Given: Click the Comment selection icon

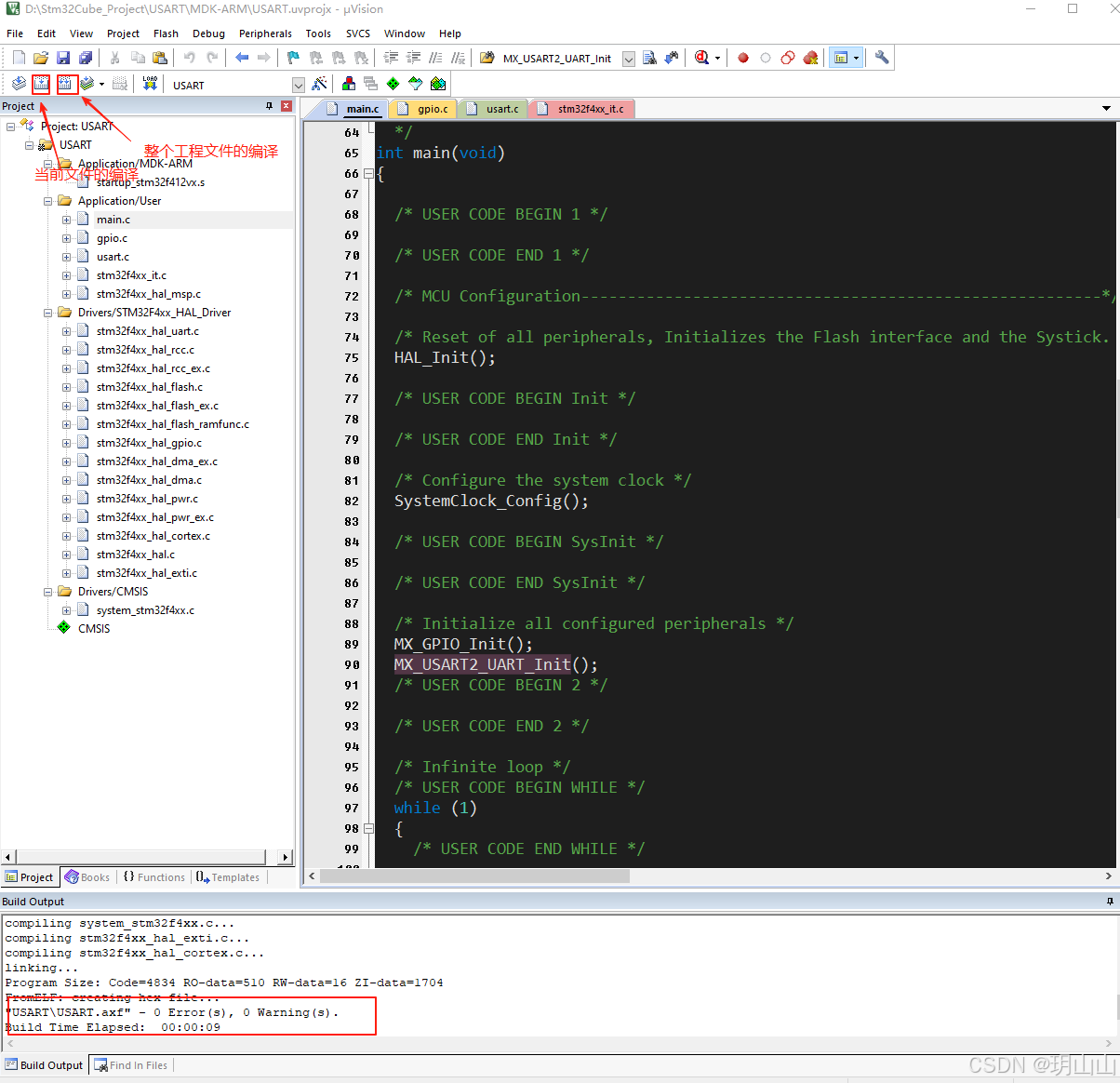Looking at the screenshot, I should [435, 58].
